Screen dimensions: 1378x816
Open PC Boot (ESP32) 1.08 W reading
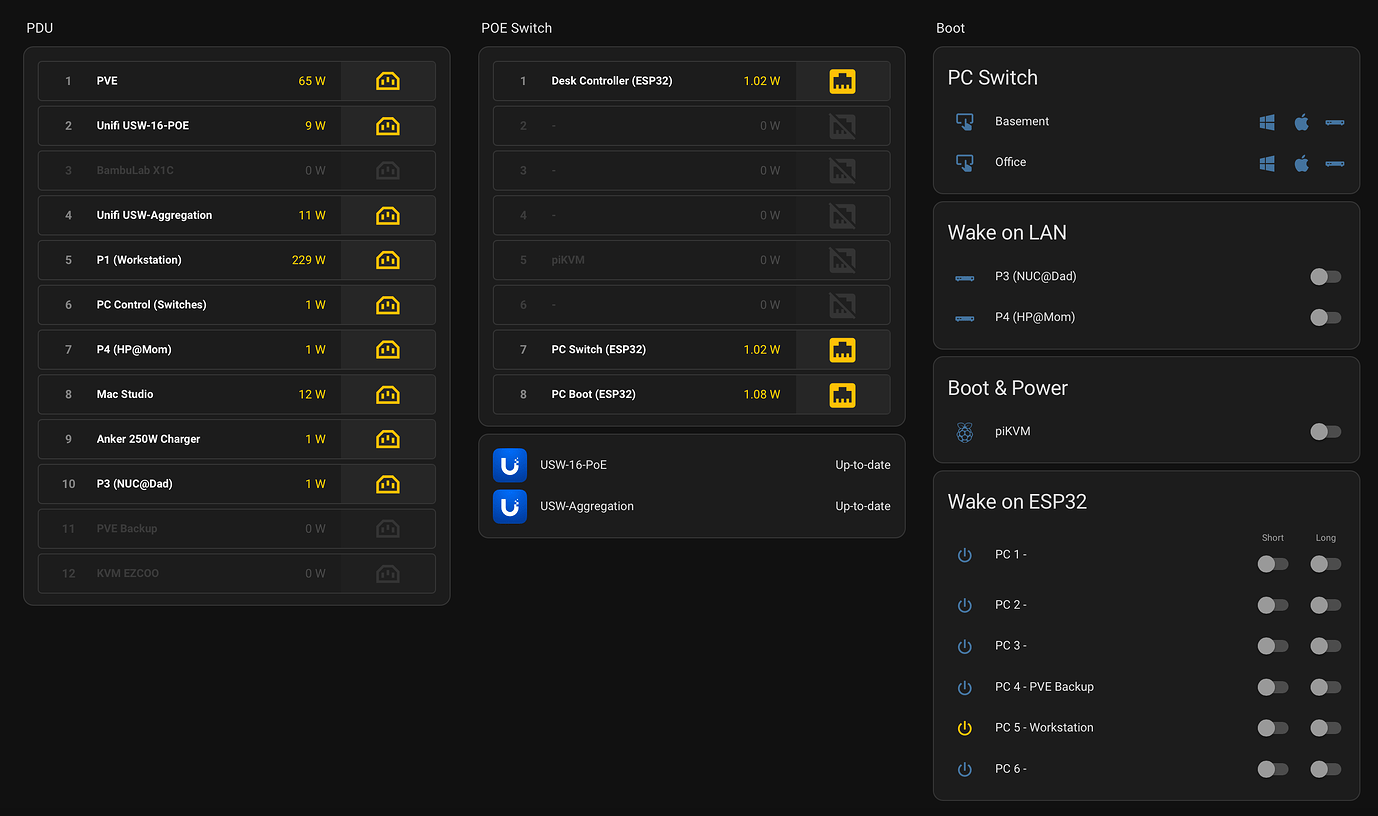coord(762,395)
